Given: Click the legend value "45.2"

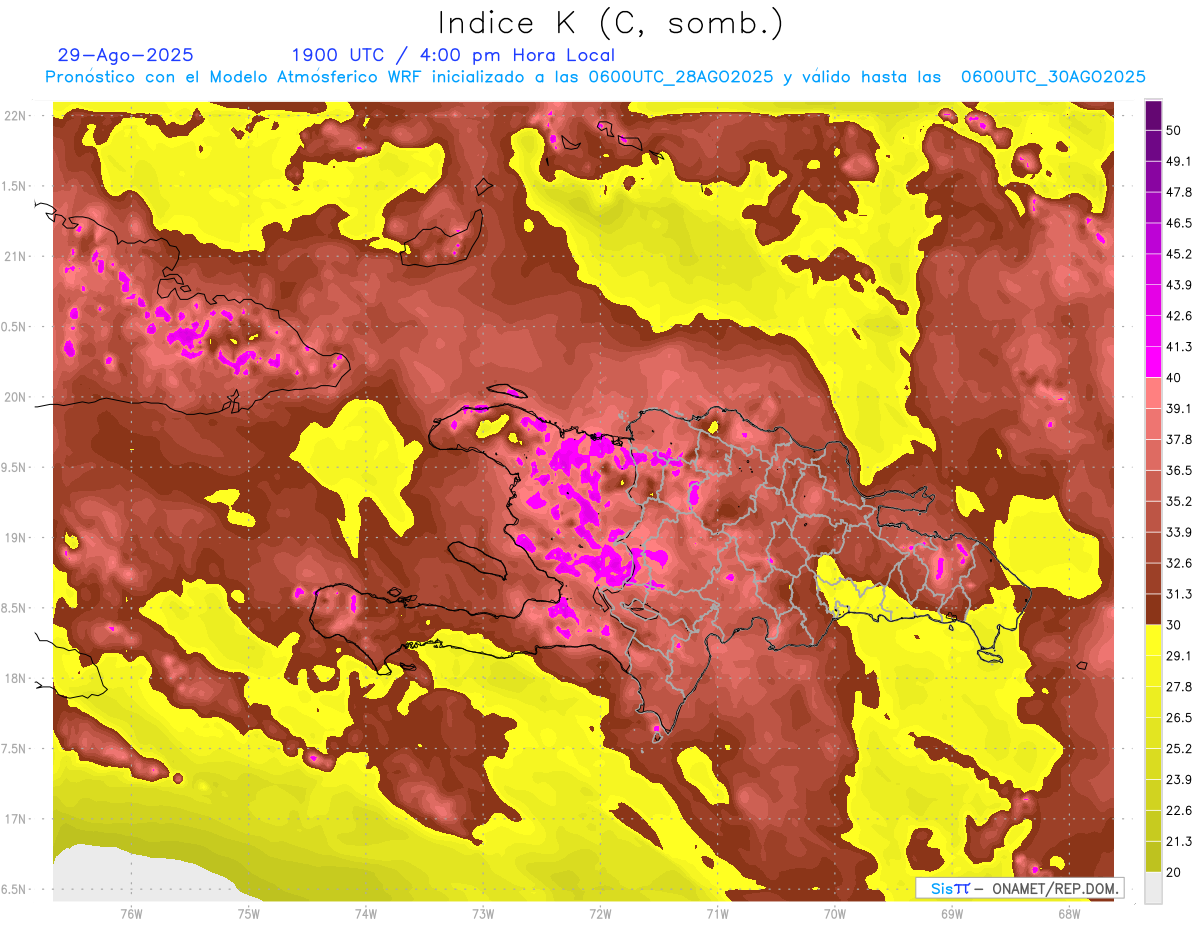Looking at the screenshot, I should click(1178, 254).
